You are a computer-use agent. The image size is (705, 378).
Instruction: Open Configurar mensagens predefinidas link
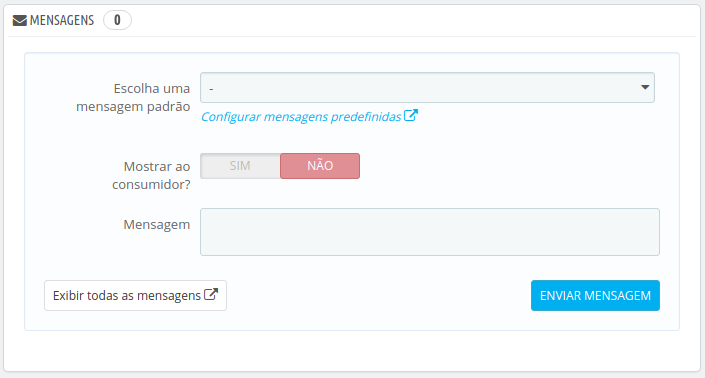pos(301,116)
